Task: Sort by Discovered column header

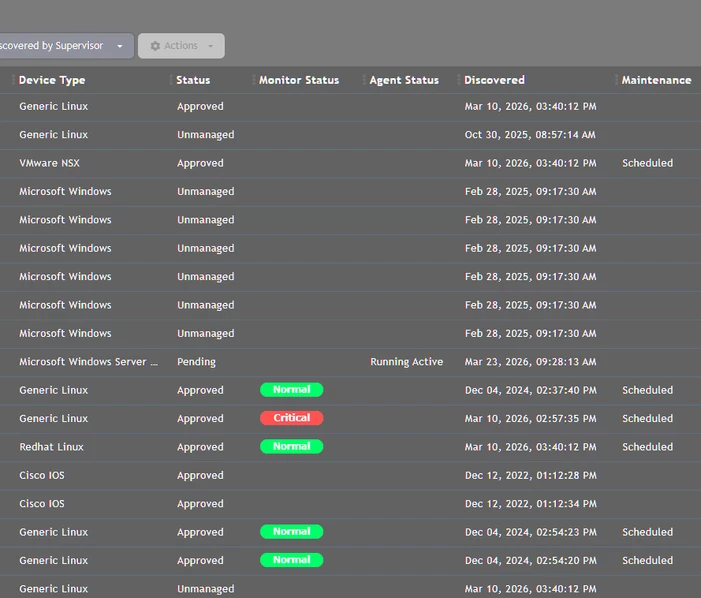Action: click(x=494, y=80)
